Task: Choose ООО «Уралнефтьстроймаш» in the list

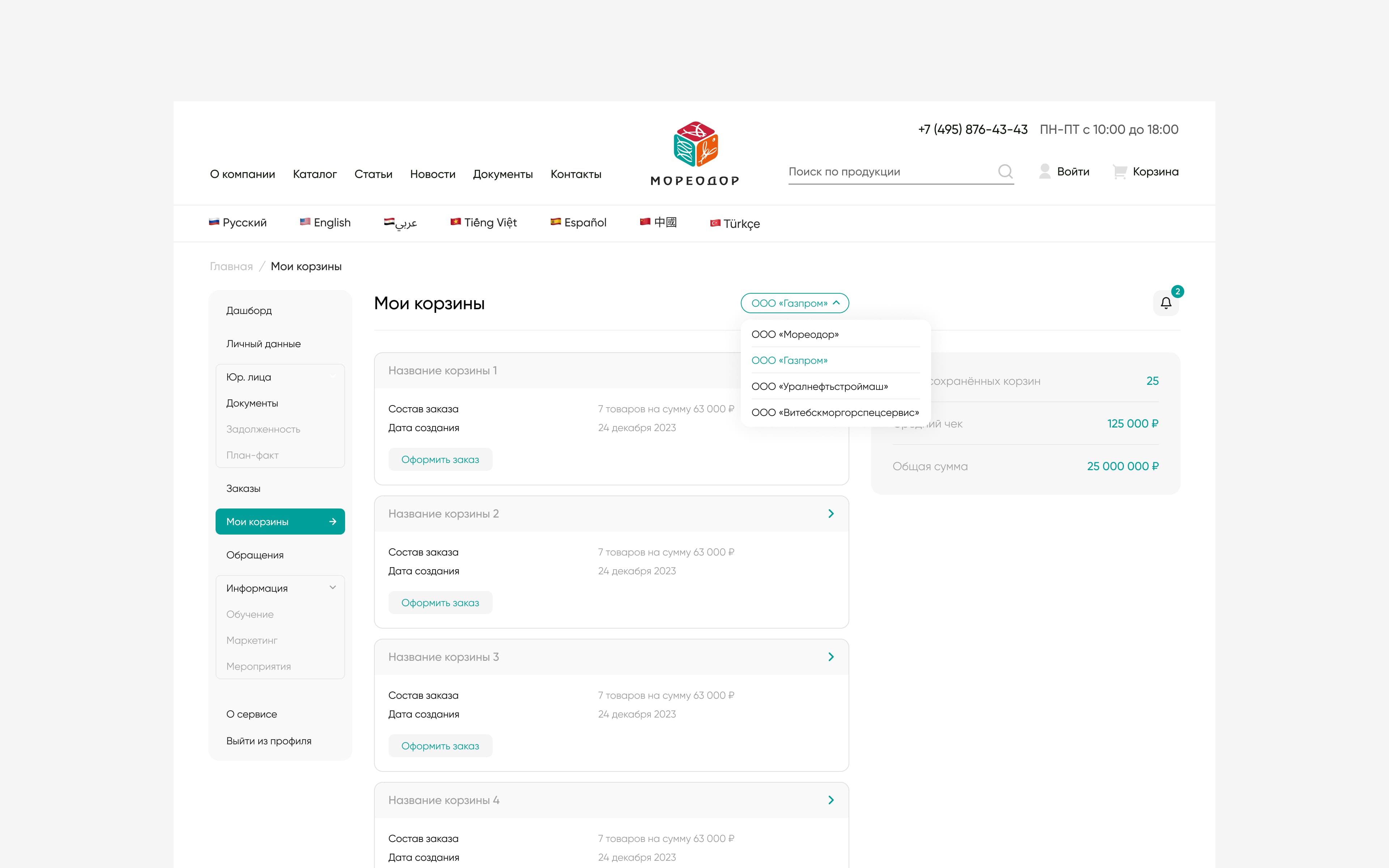Action: tap(819, 386)
